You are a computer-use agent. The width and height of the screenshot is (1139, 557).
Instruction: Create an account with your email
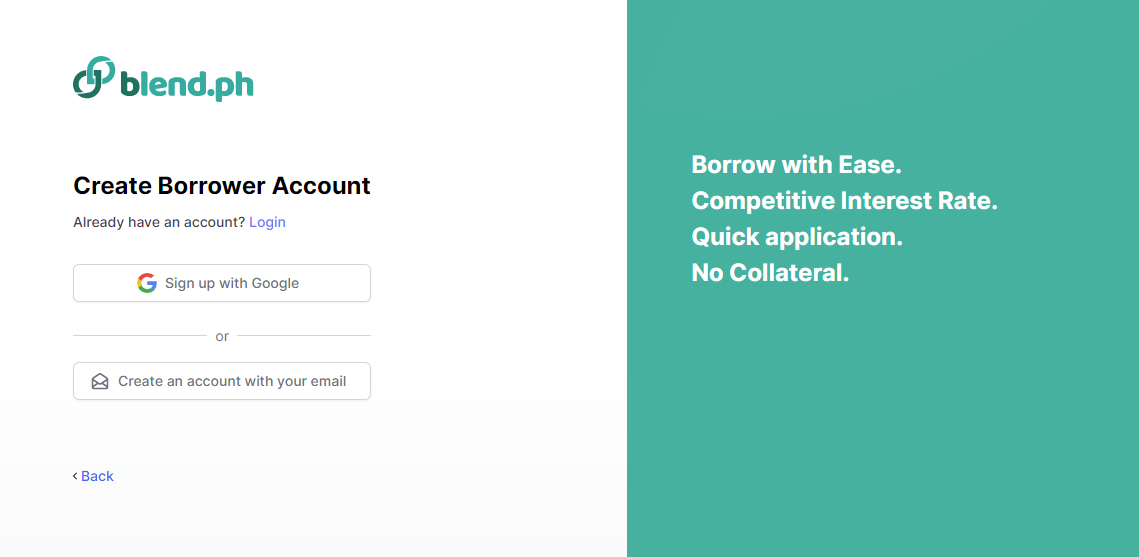coord(222,381)
